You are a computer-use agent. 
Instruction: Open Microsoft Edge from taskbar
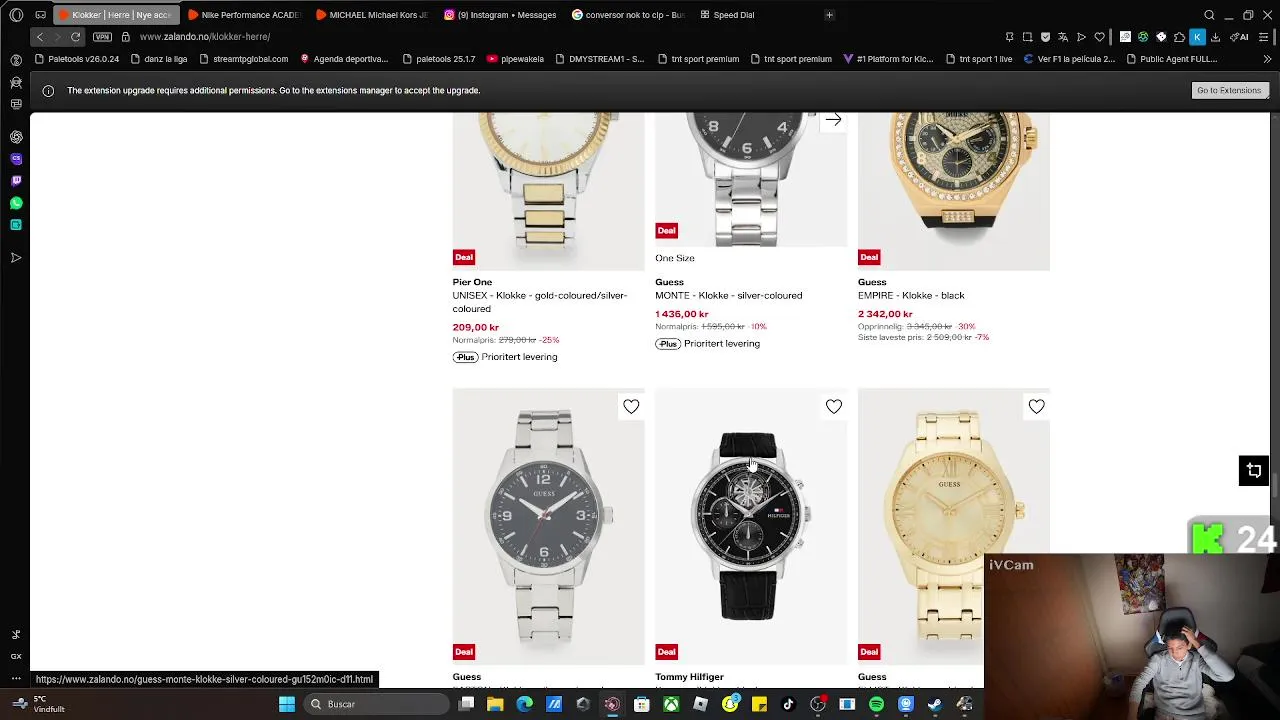pos(524,704)
